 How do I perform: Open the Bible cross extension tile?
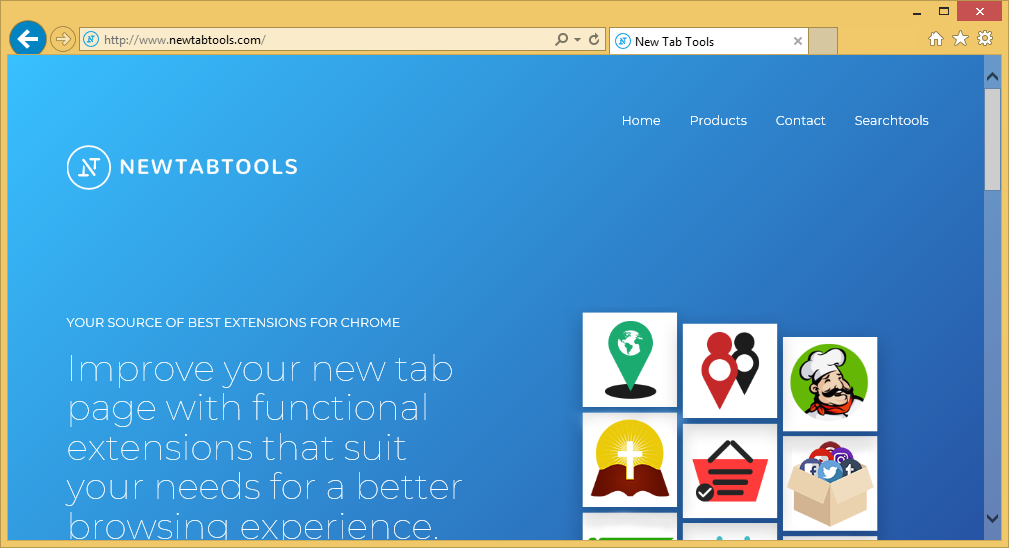630,459
